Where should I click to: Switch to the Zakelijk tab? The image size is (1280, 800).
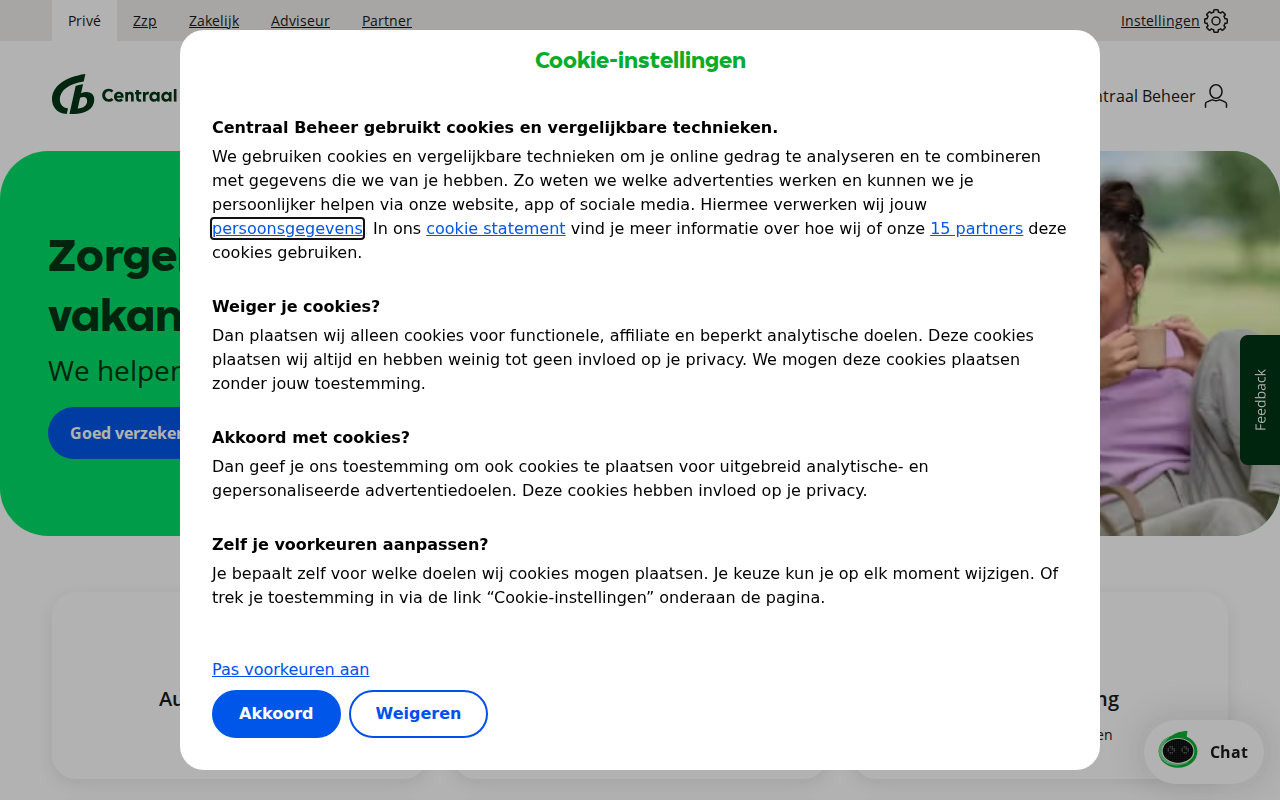(x=214, y=21)
